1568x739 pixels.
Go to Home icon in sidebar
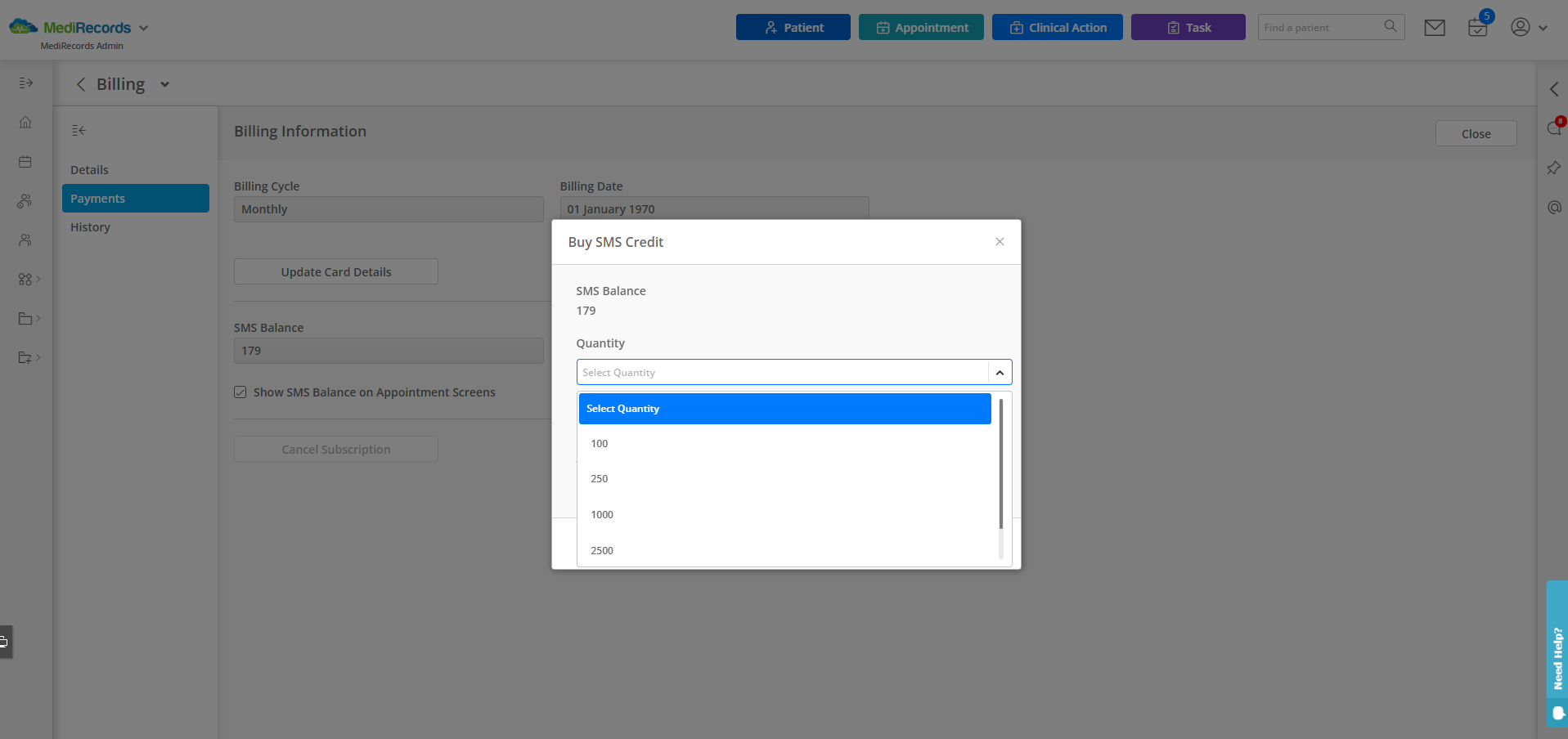coord(25,122)
